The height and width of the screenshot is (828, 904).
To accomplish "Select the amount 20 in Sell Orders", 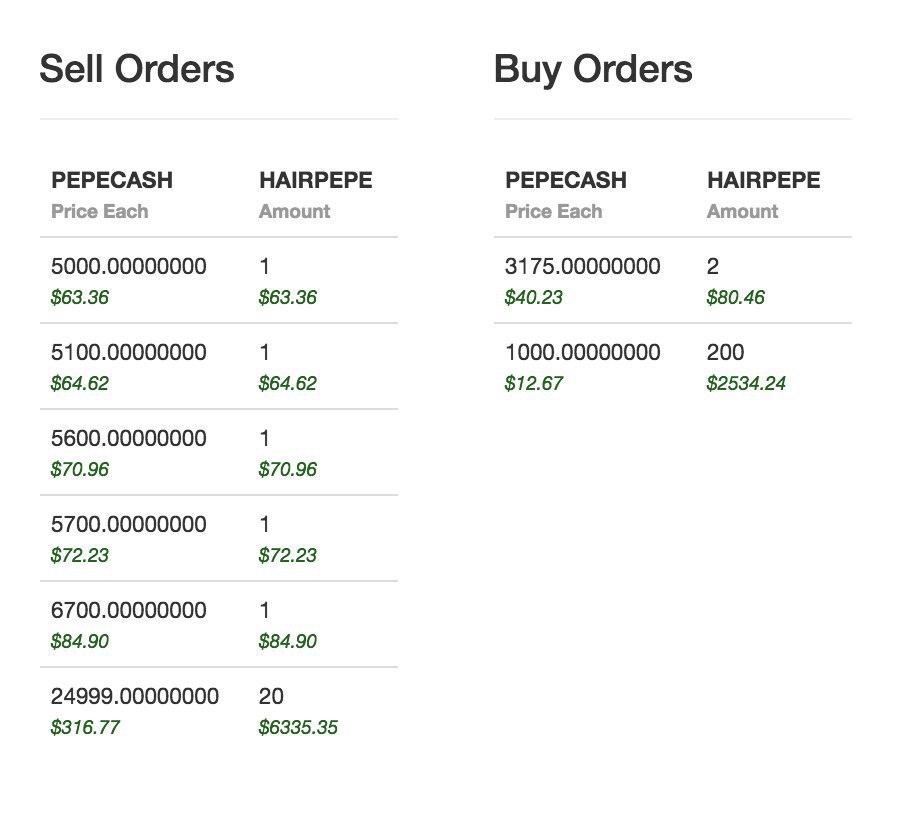I will pyautogui.click(x=271, y=697).
